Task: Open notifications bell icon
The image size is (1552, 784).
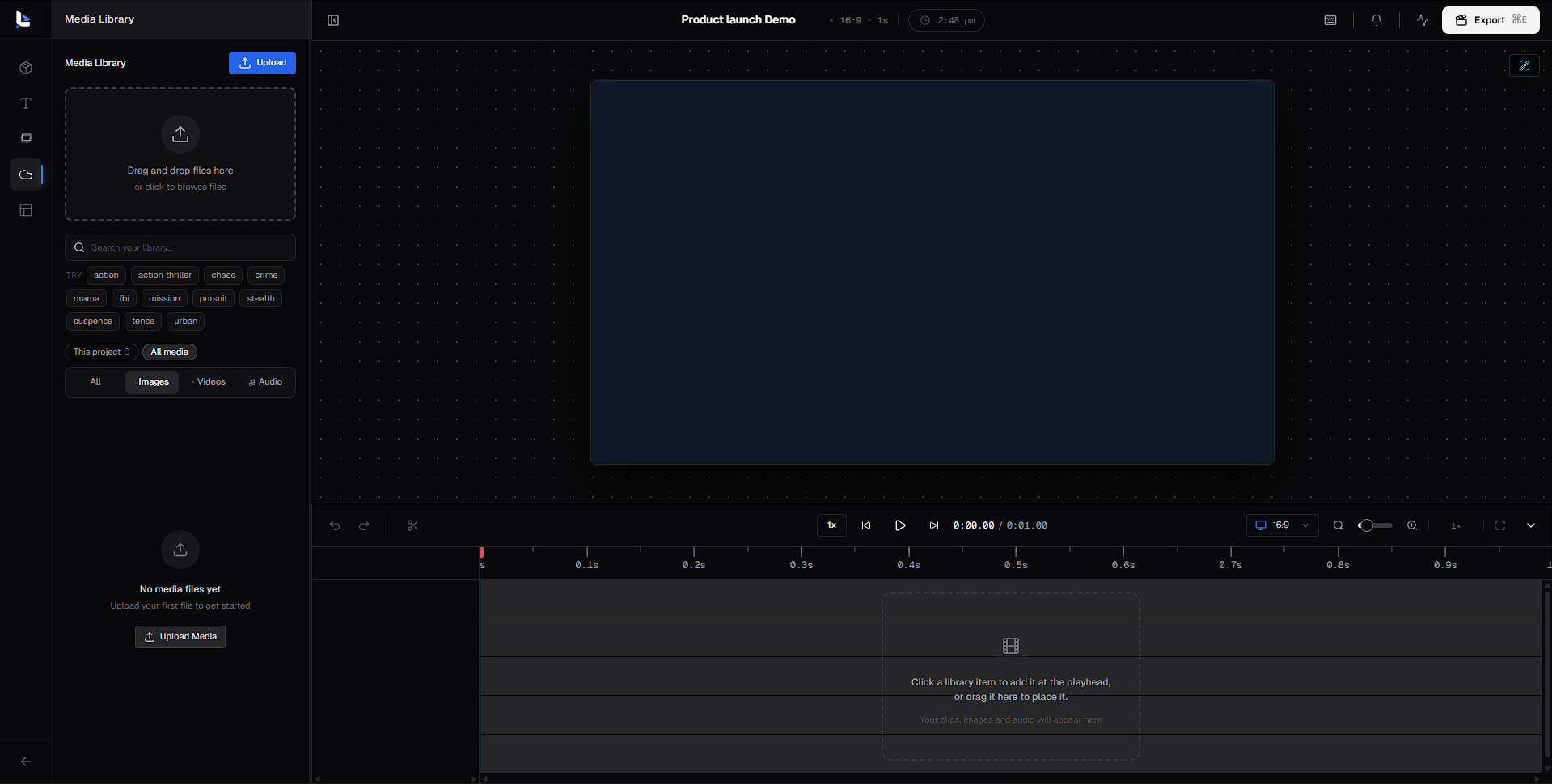Action: 1377,20
